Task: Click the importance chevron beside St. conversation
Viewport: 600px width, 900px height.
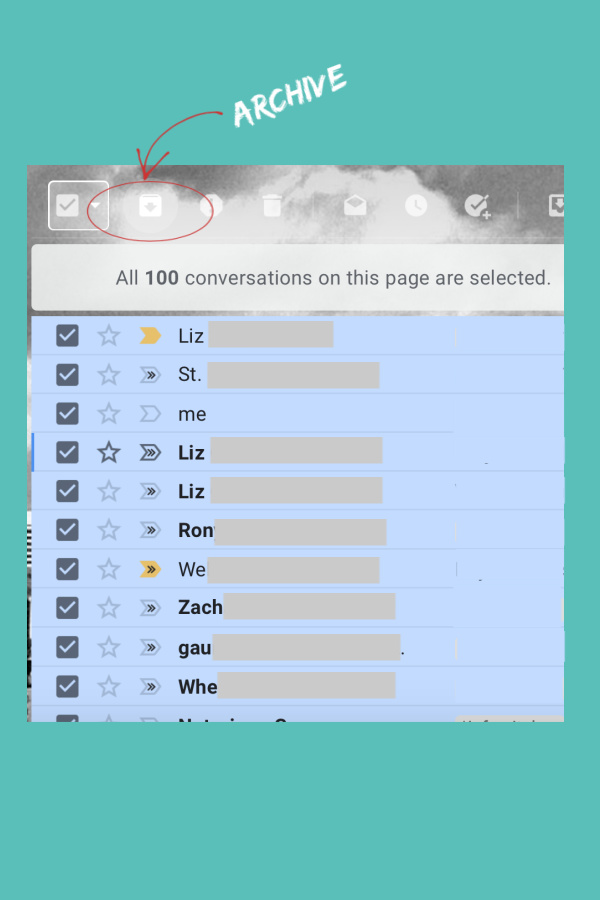Action: (150, 375)
